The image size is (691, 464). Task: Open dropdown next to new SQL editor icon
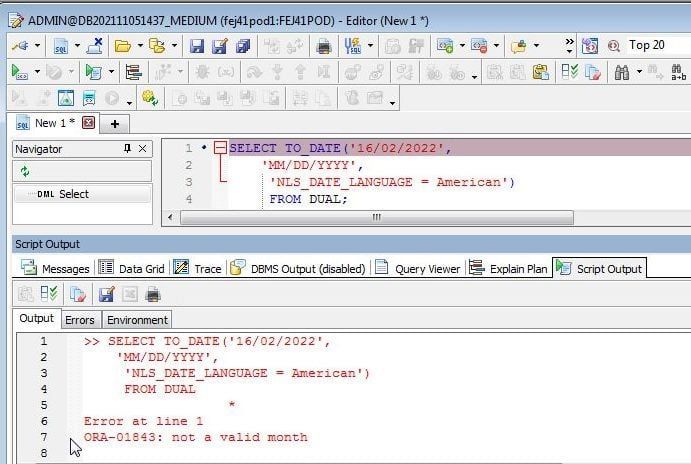tap(77, 45)
